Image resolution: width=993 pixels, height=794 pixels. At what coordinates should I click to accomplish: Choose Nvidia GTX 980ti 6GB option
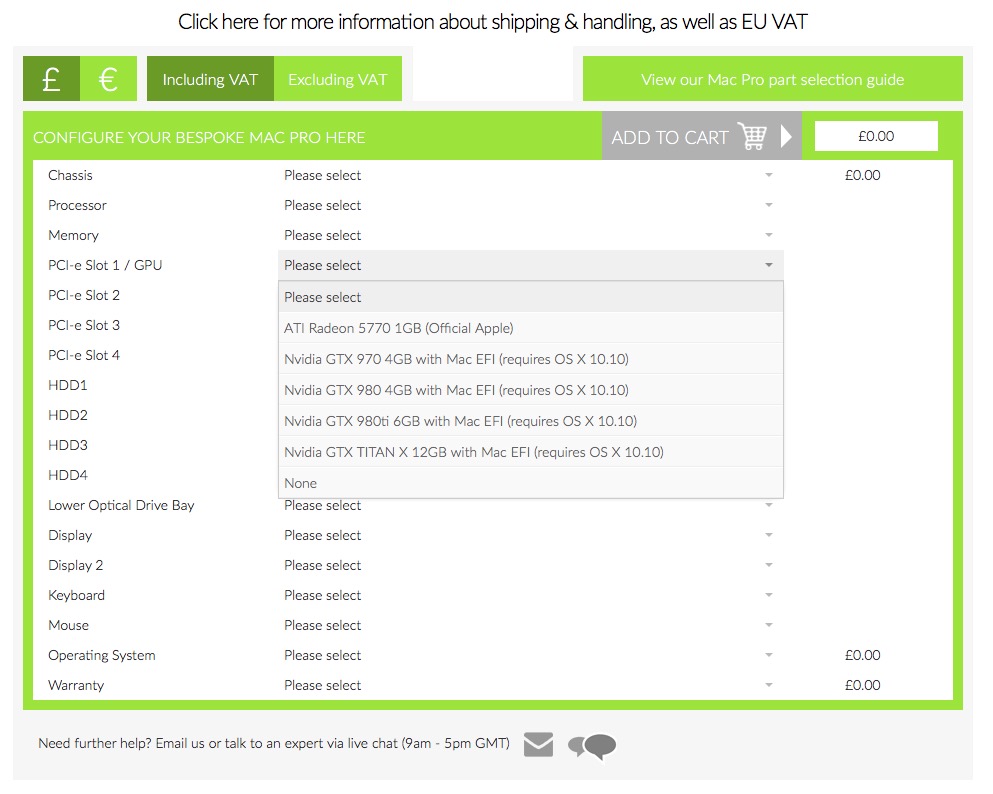tap(531, 421)
